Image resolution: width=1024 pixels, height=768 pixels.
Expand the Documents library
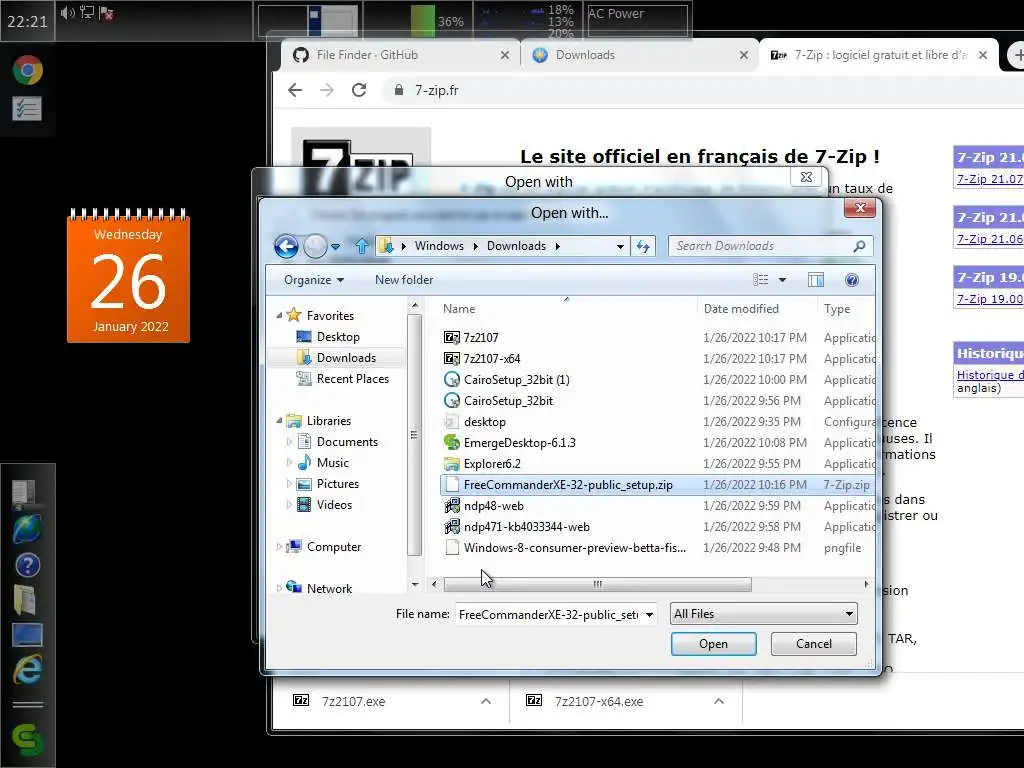tap(289, 442)
